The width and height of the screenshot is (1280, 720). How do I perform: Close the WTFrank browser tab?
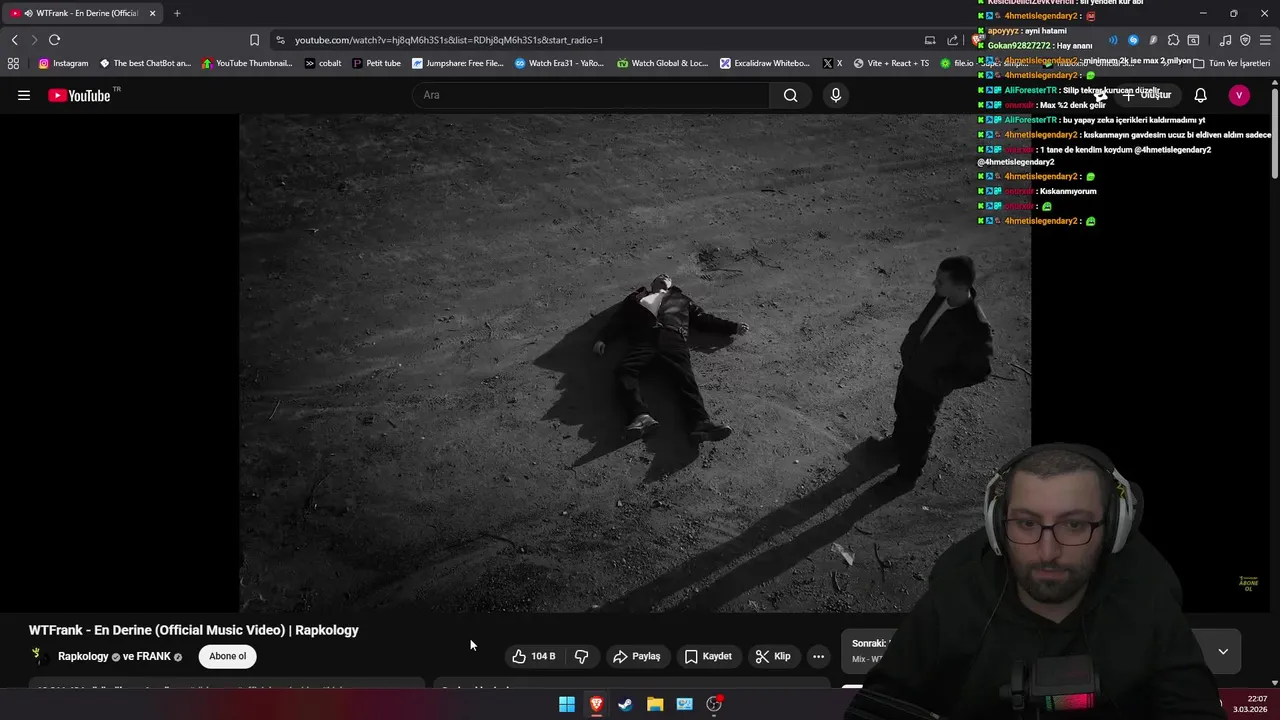[x=152, y=13]
